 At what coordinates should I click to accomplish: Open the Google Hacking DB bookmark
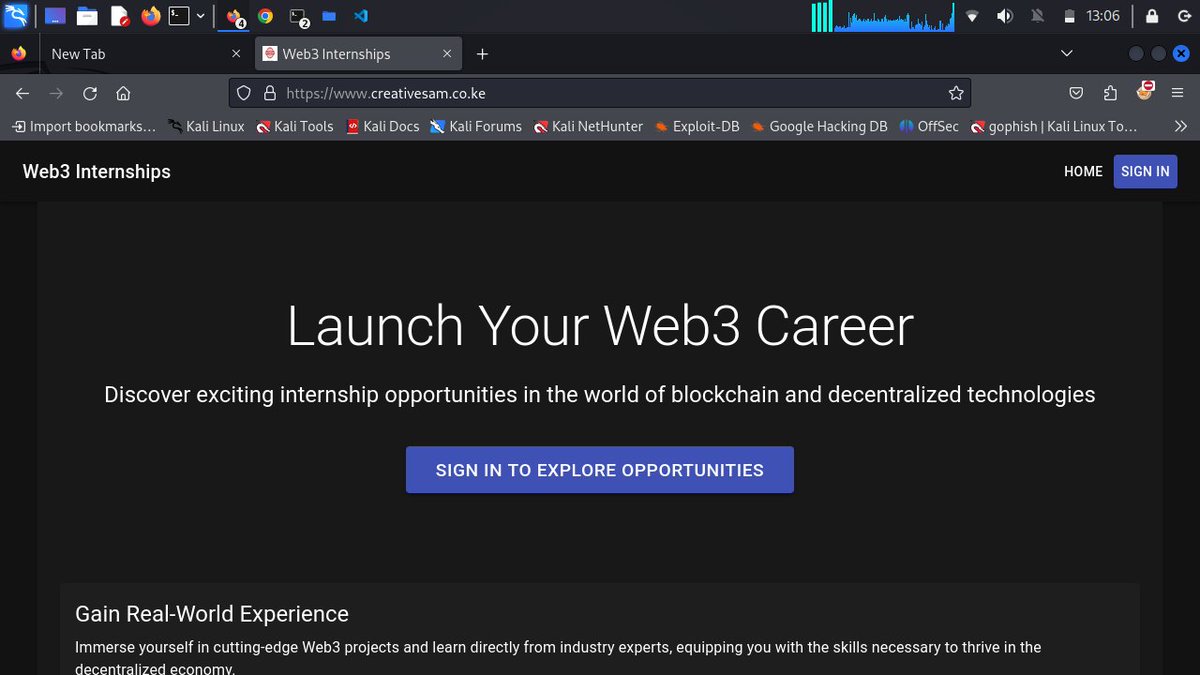click(x=819, y=126)
